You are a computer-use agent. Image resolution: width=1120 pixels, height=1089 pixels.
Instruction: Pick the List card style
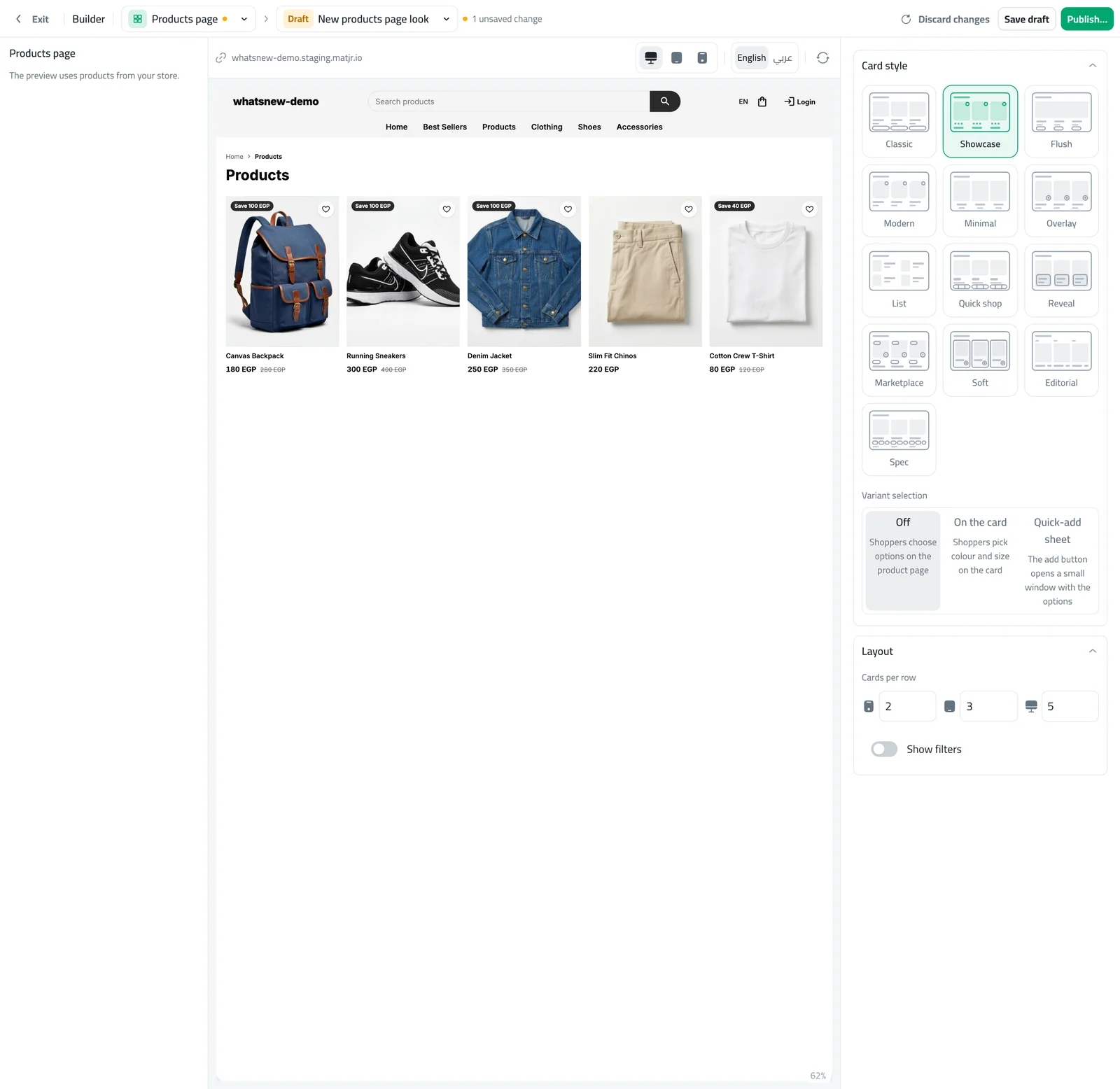point(899,281)
